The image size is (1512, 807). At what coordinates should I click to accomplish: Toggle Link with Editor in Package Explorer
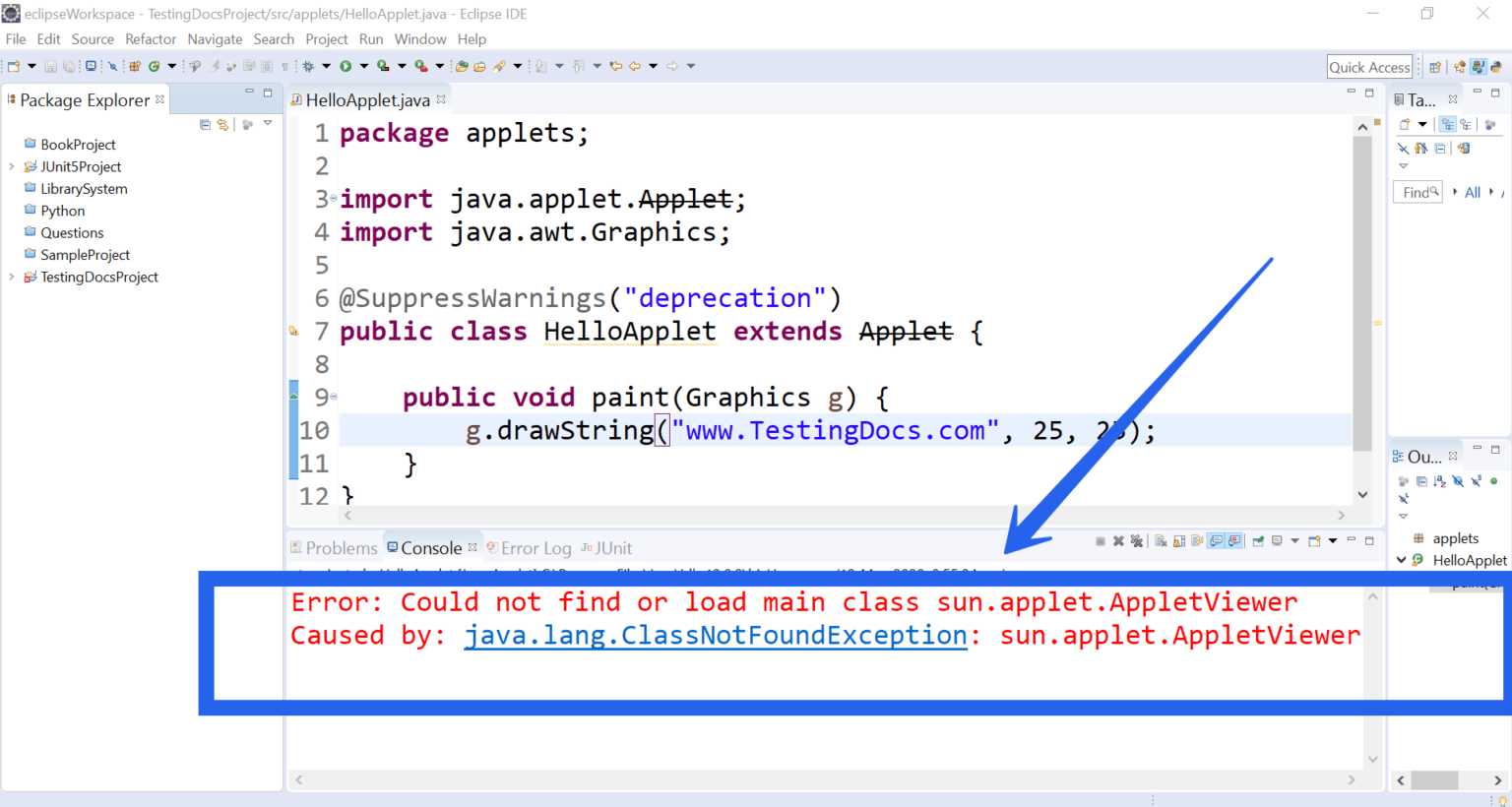[x=223, y=126]
